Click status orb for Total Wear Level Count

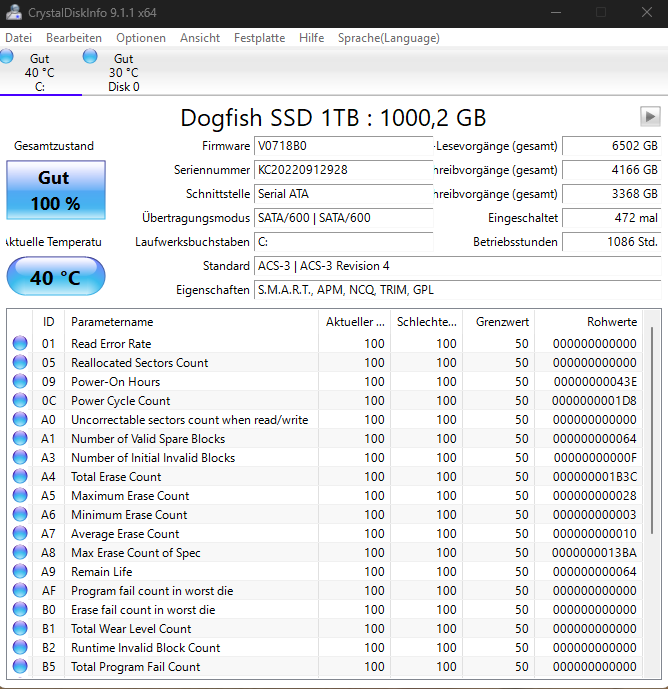20,628
